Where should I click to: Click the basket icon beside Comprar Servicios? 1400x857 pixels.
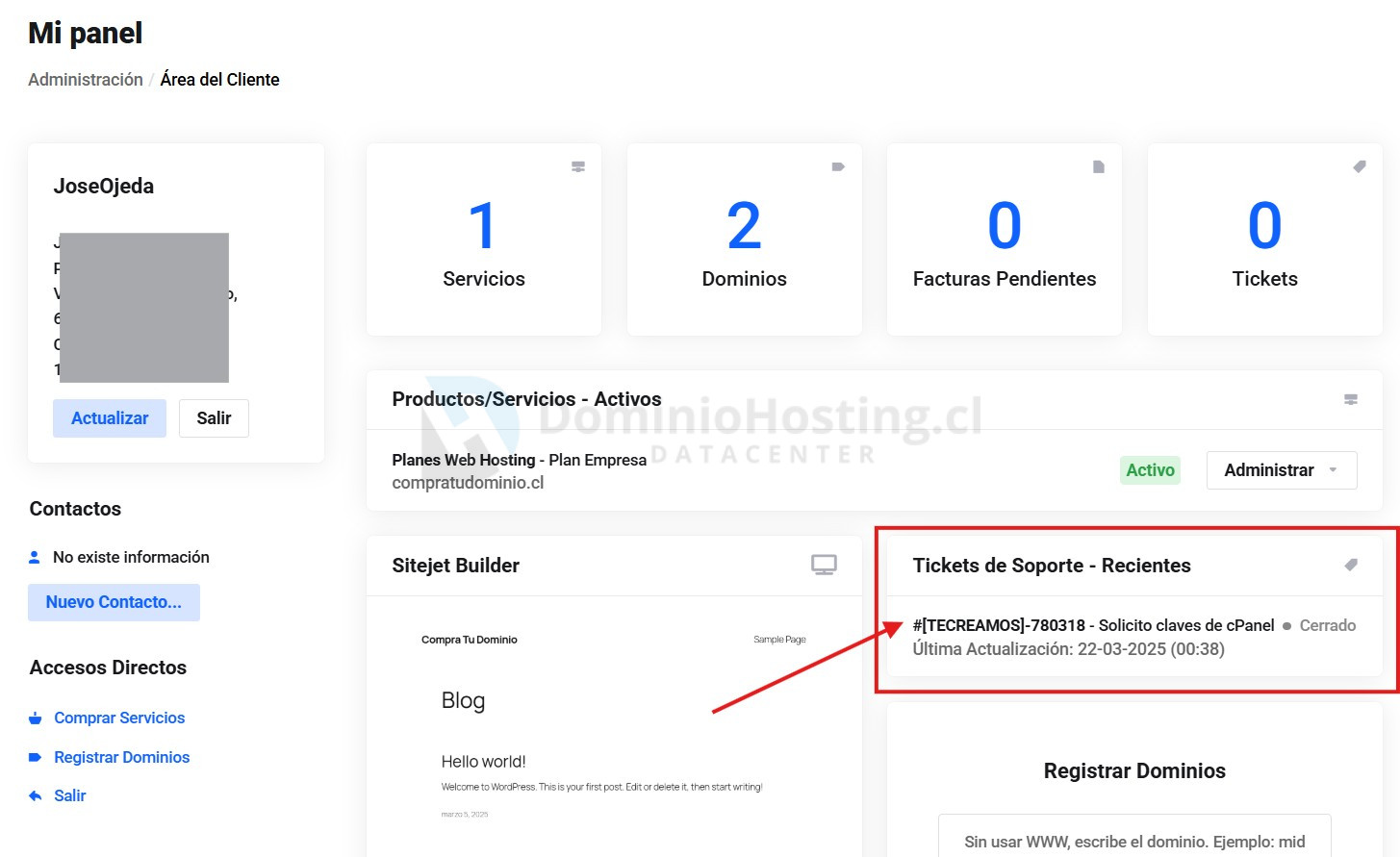click(x=36, y=718)
